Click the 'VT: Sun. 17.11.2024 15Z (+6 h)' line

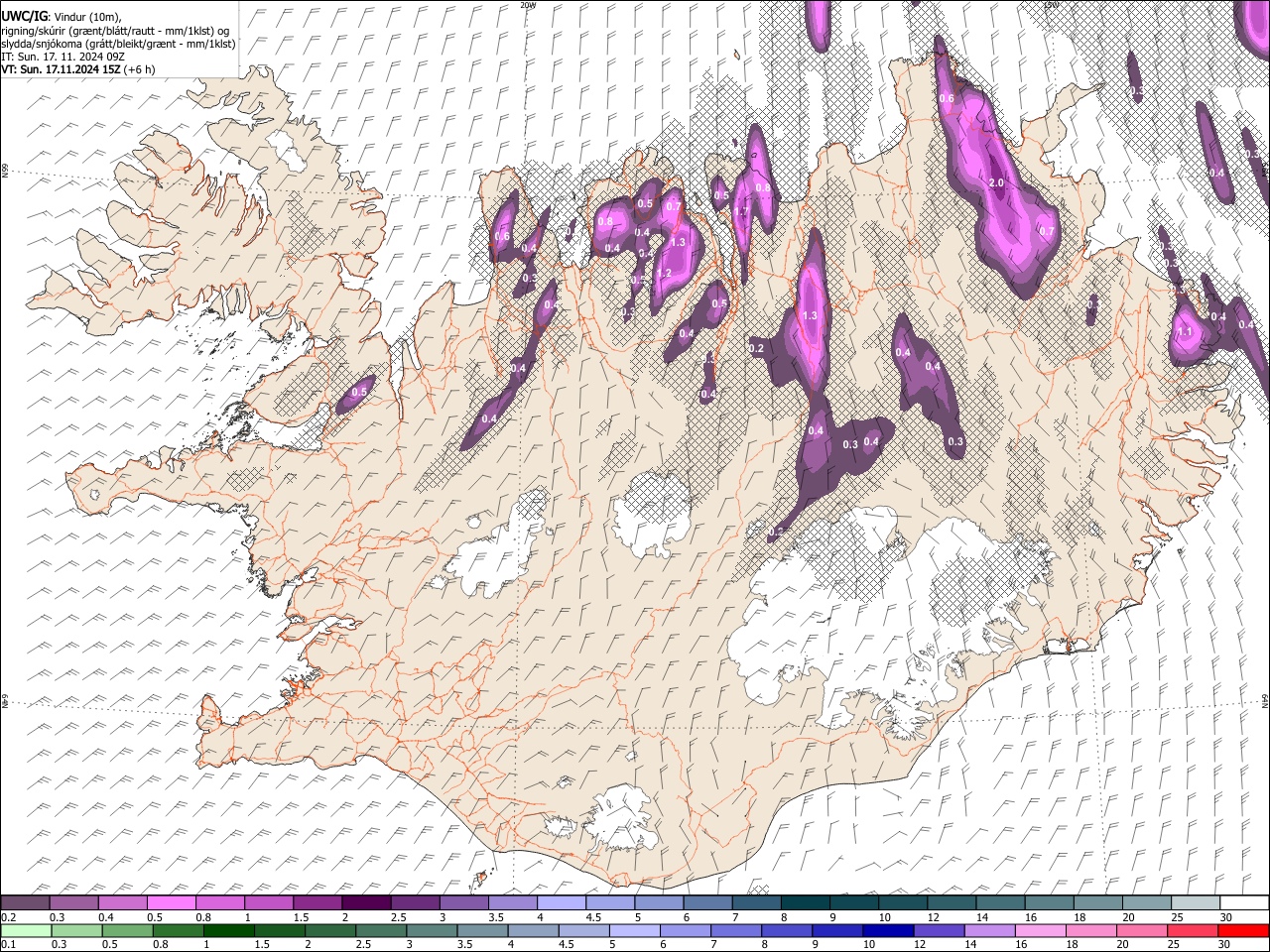77,69
